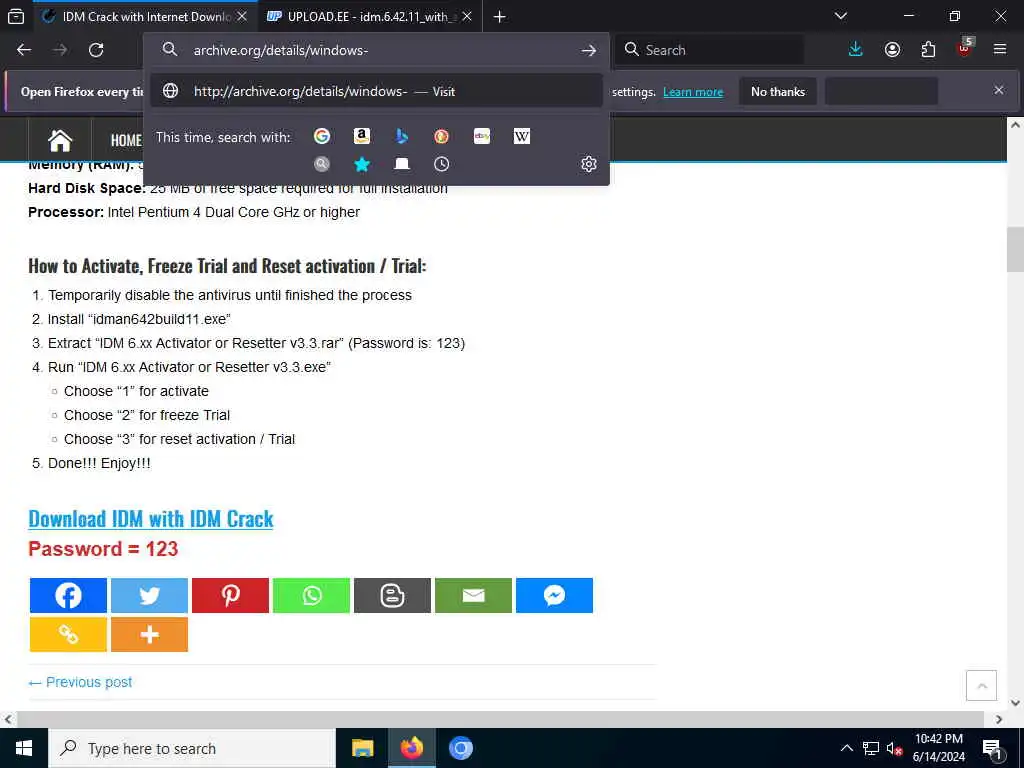
Task: Search with Wikipedia this time
Action: (x=522, y=136)
